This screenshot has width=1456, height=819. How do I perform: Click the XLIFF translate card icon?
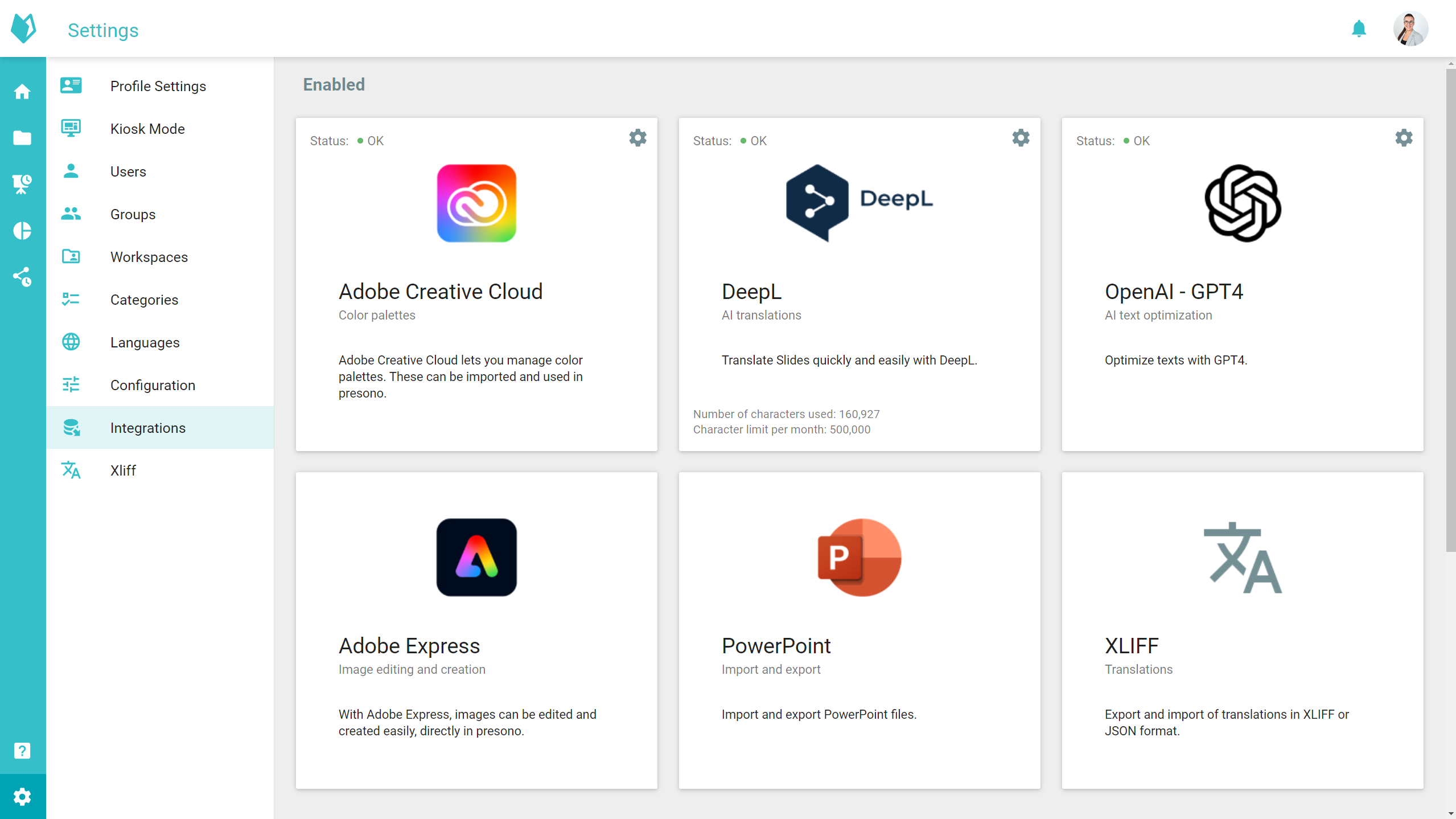click(1243, 557)
